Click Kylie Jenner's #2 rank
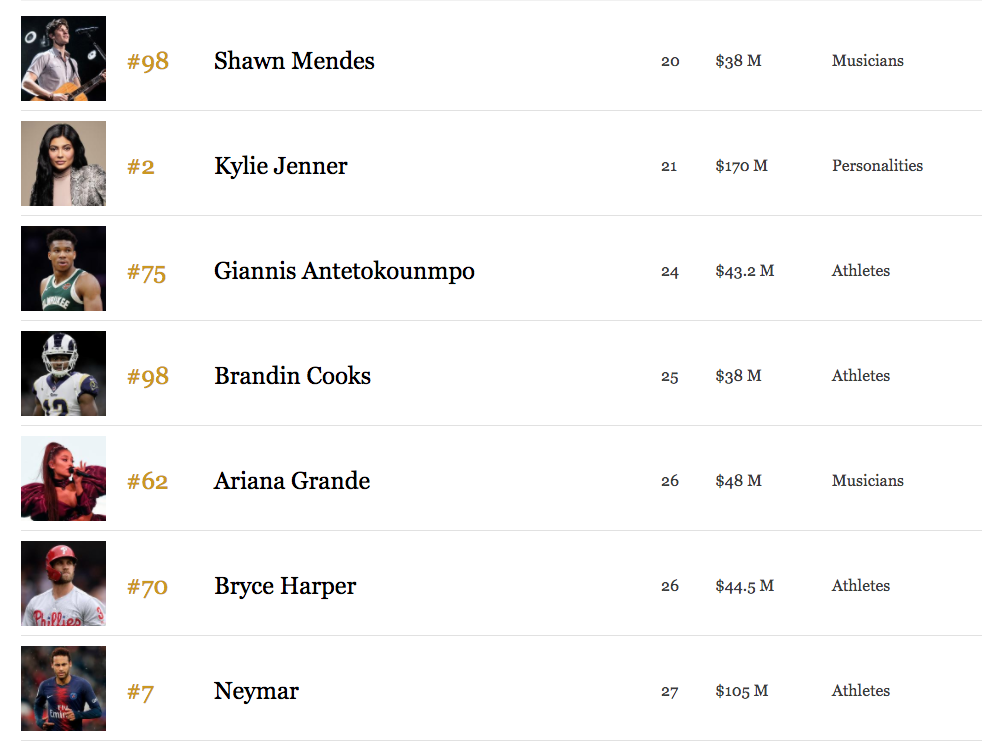This screenshot has width=982, height=741. pyautogui.click(x=141, y=167)
